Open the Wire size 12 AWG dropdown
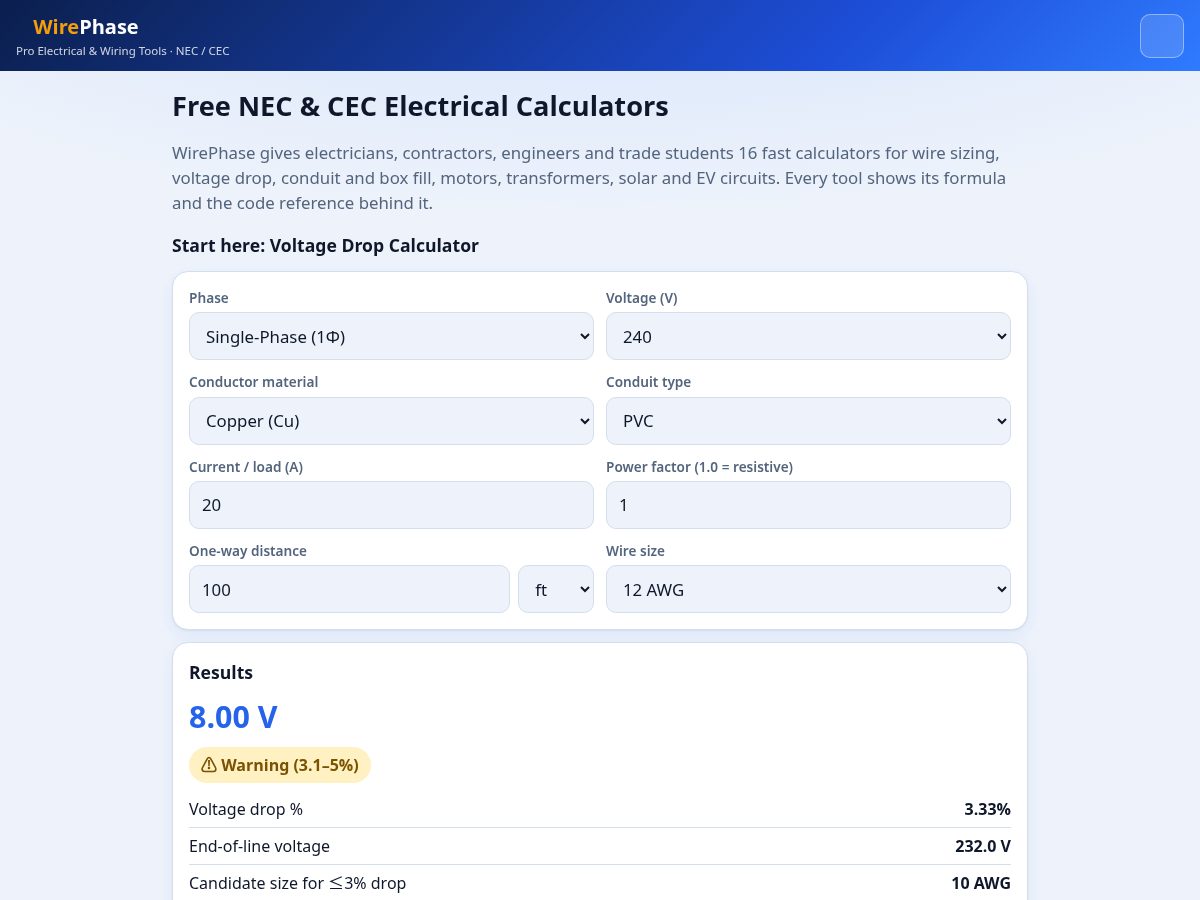Viewport: 1200px width, 900px height. click(808, 589)
